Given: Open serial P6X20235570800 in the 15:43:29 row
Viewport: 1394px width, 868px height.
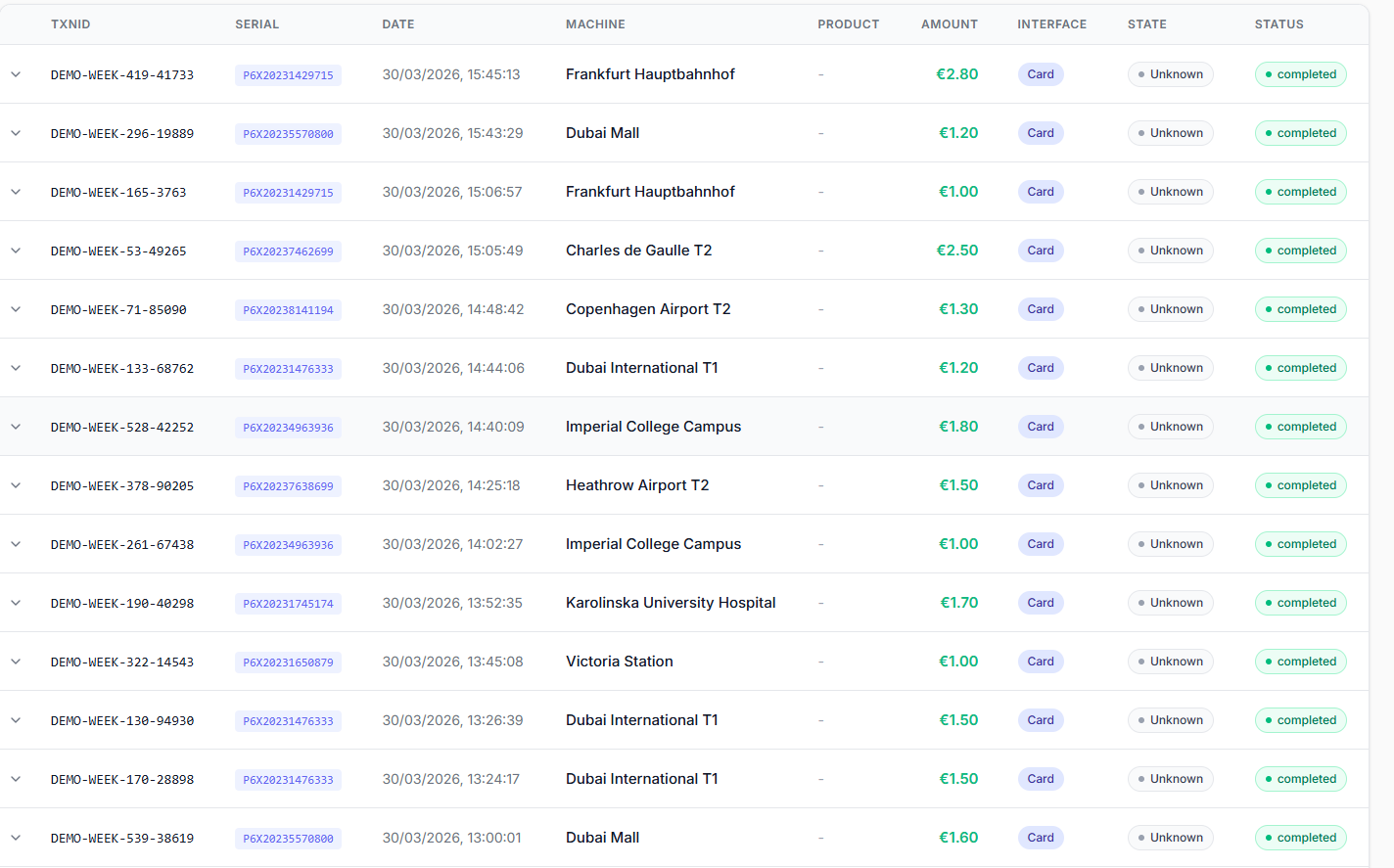Looking at the screenshot, I should coord(288,134).
